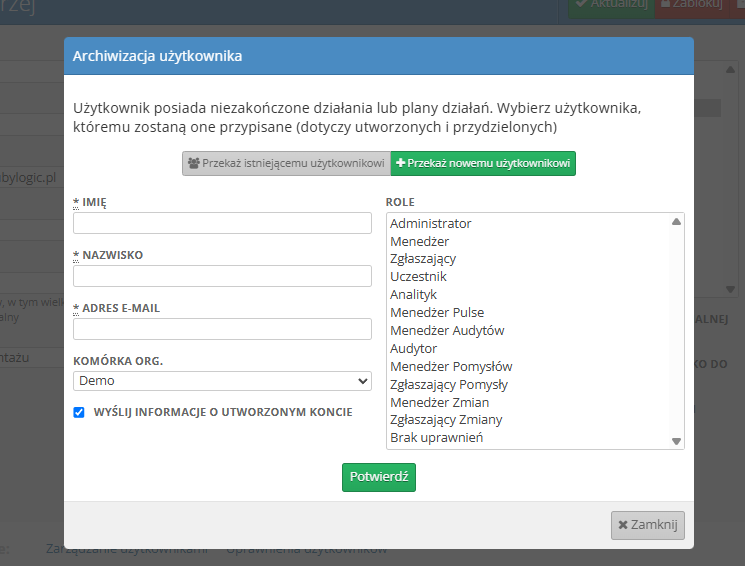
Task: Select the Zgłaszający Pomysły role
Action: pos(527,384)
